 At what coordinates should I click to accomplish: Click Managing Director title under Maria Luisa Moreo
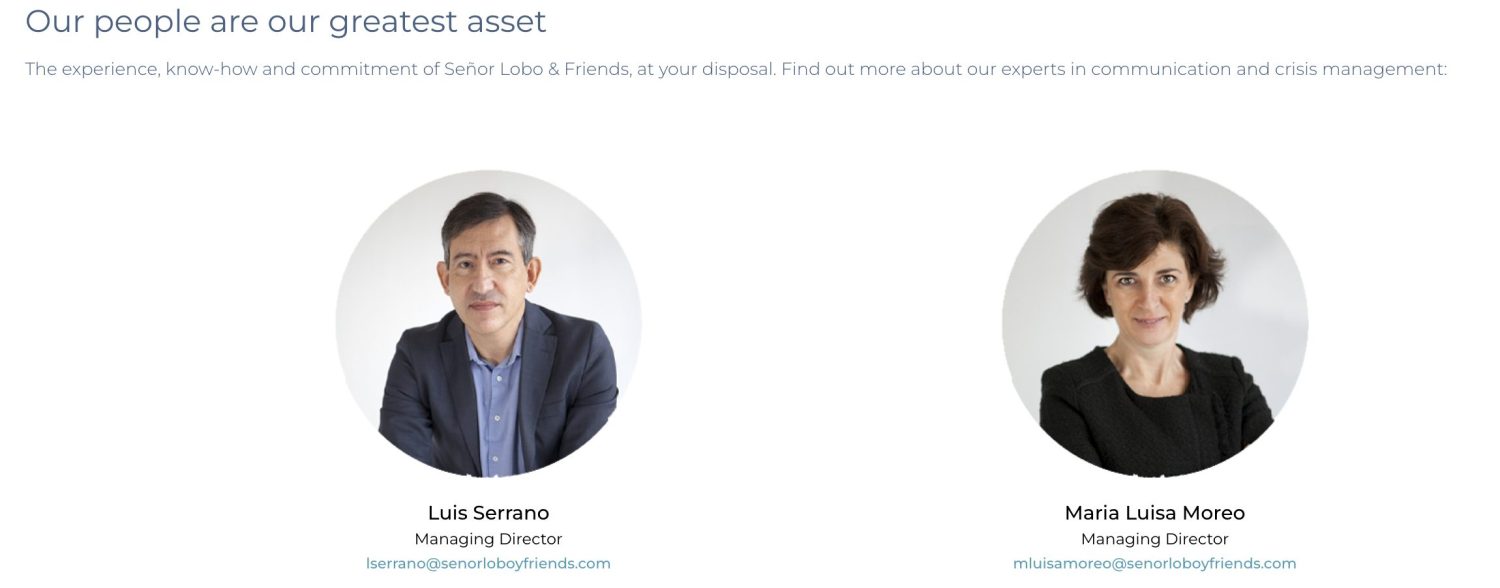[1154, 539]
